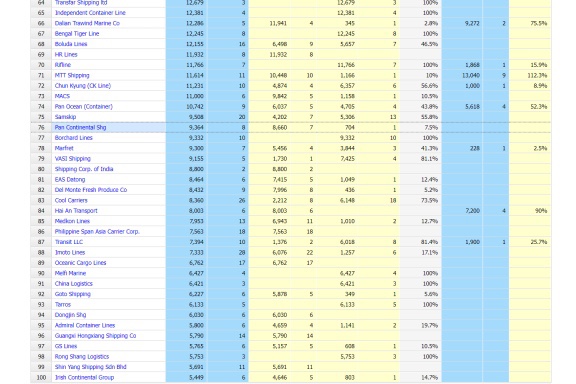The height and width of the screenshot is (384, 576).
Task: Open the Hai An Transport link
Action: (76, 211)
